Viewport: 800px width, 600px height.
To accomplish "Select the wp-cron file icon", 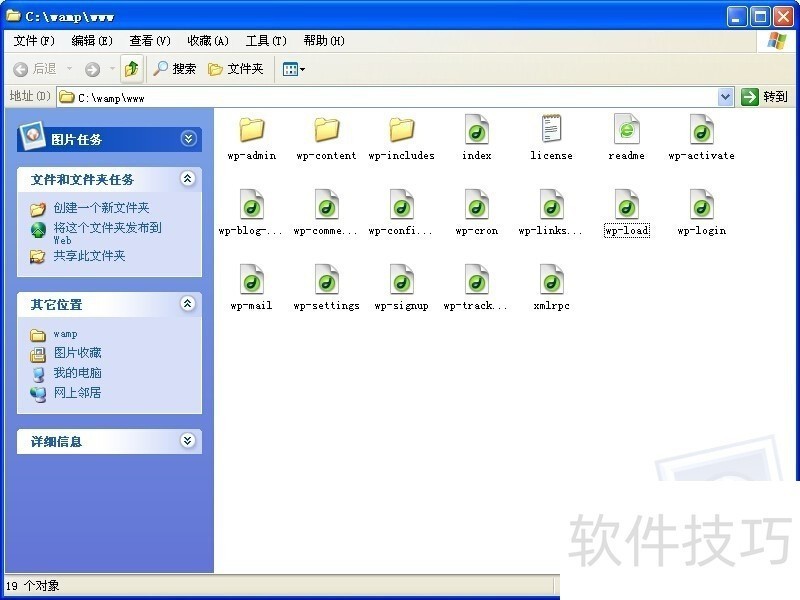I will click(477, 205).
